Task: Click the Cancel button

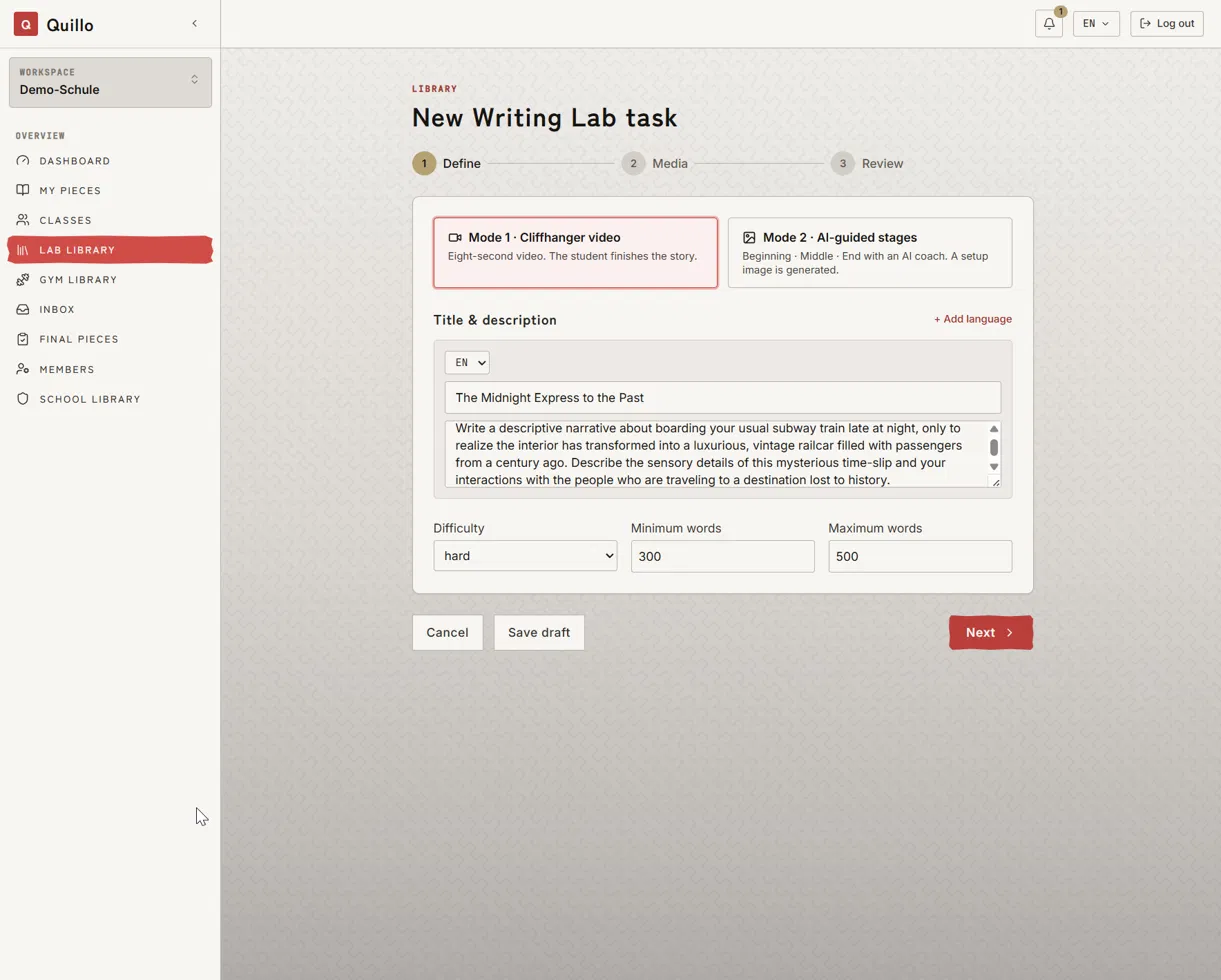Action: point(447,632)
